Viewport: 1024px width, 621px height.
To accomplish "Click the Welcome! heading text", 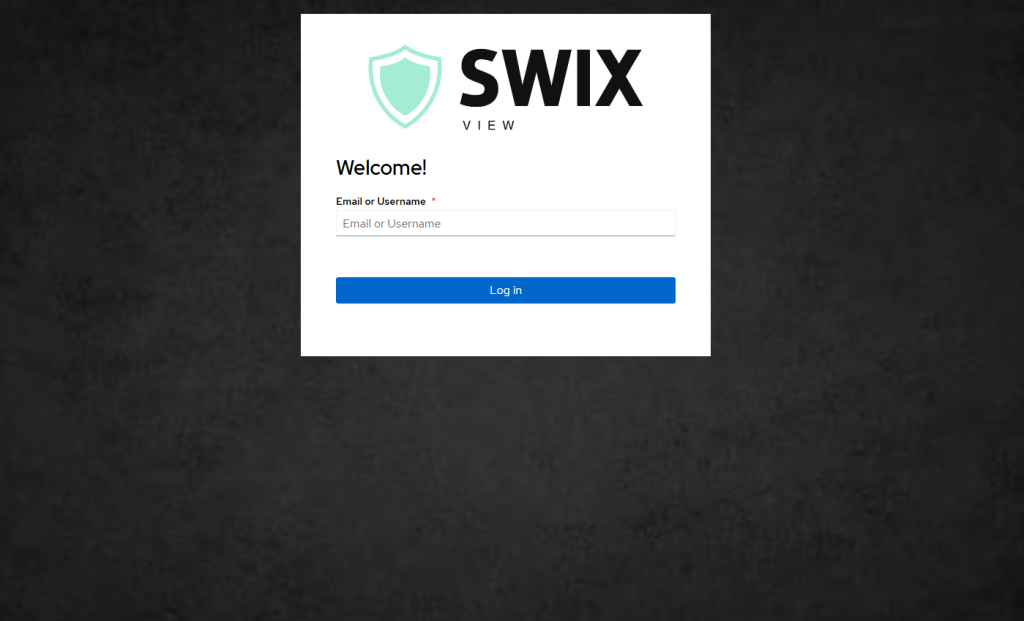I will coord(381,168).
